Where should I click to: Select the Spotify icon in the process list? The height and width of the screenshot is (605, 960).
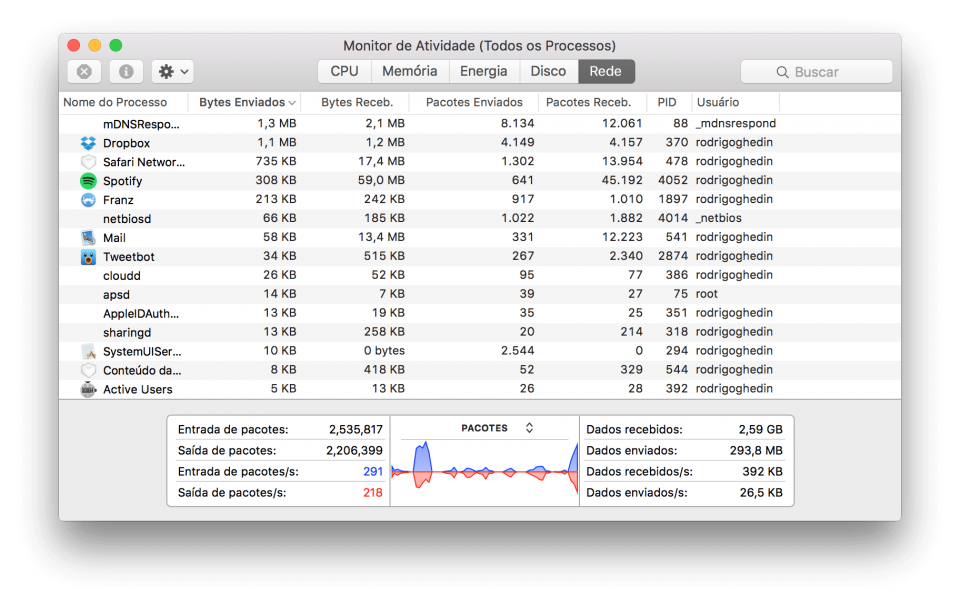coord(88,181)
